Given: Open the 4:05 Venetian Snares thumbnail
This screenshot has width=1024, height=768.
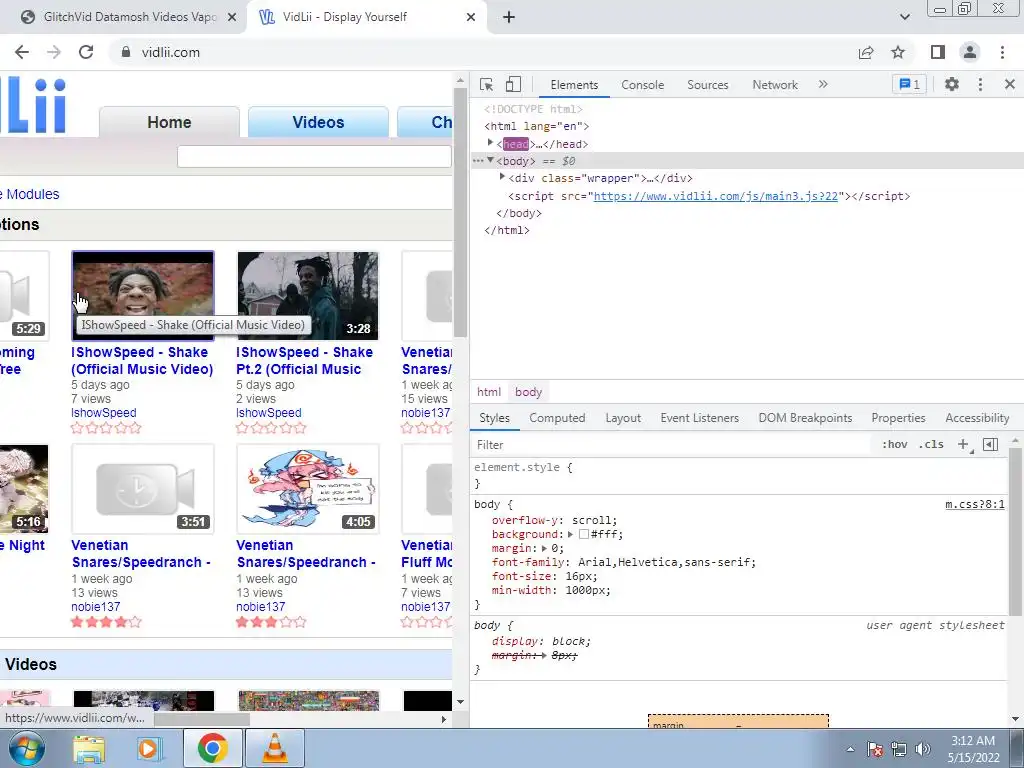Looking at the screenshot, I should [308, 489].
